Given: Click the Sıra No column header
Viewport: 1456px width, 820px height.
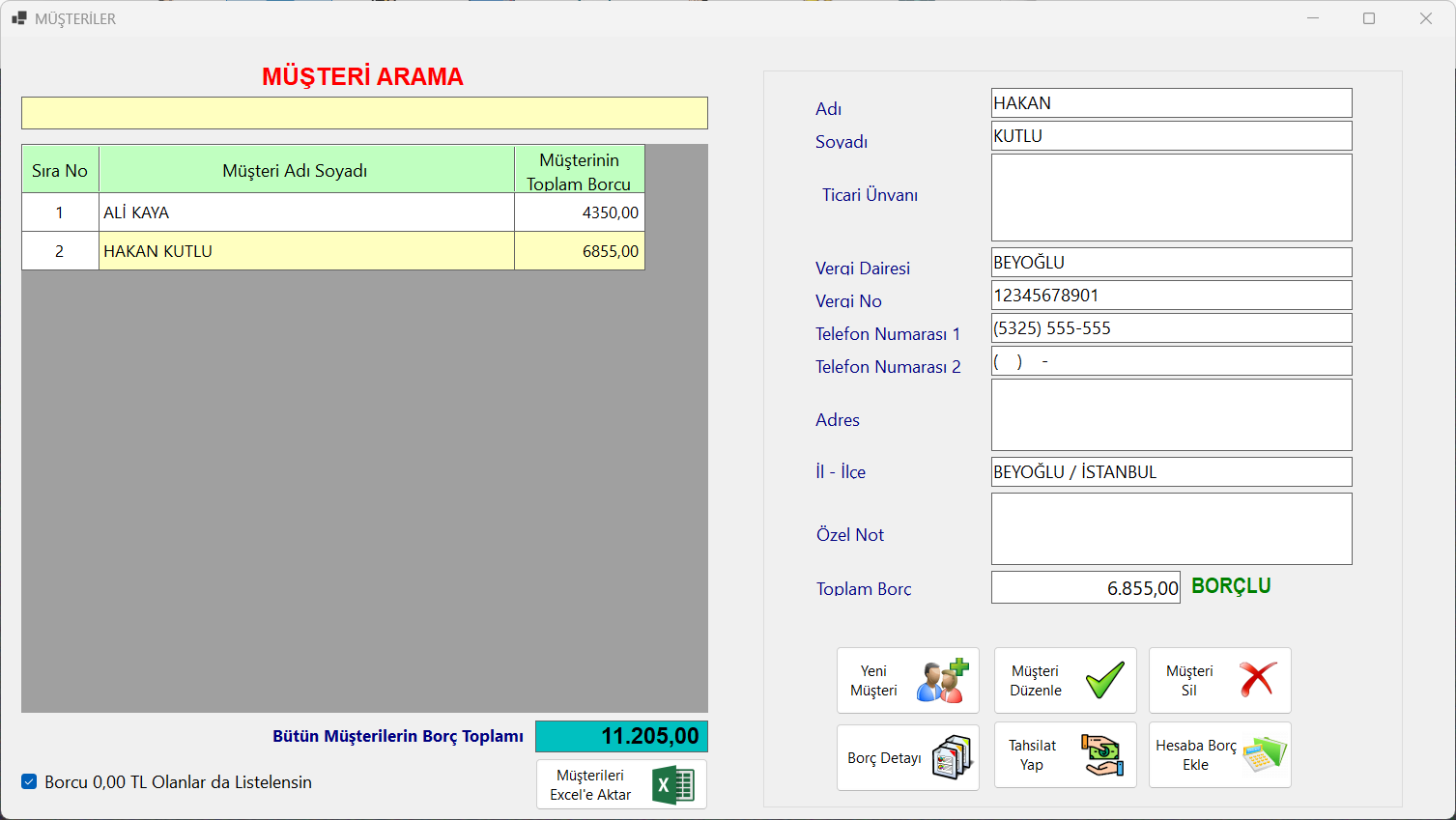Looking at the screenshot, I should click(60, 170).
